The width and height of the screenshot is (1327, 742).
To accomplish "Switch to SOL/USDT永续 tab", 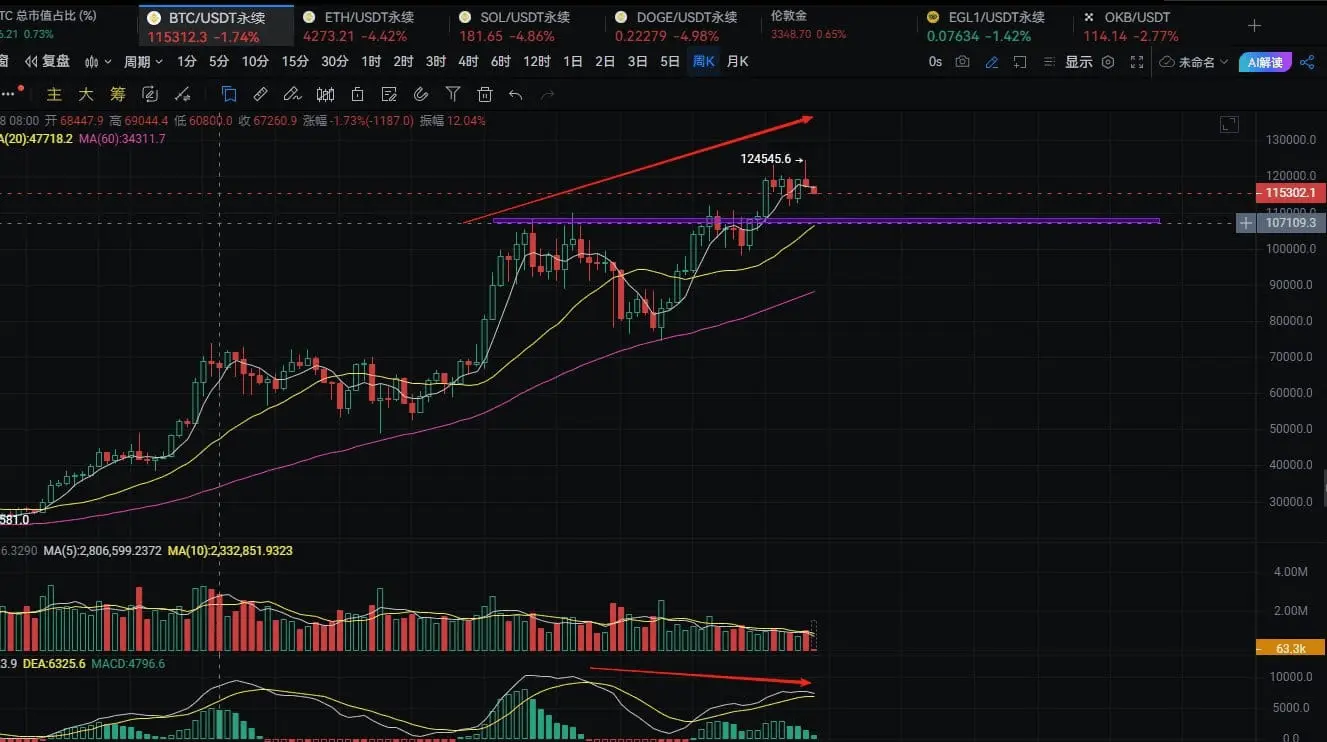I will 516,26.
